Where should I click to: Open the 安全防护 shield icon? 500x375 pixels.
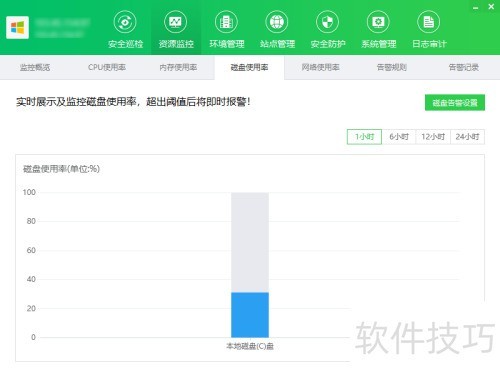(x=328, y=22)
